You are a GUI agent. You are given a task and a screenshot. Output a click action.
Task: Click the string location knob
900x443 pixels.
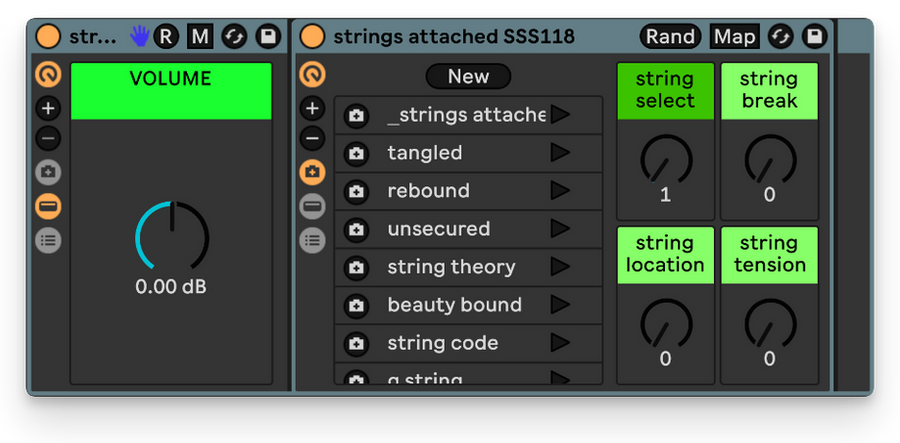pyautogui.click(x=666, y=324)
